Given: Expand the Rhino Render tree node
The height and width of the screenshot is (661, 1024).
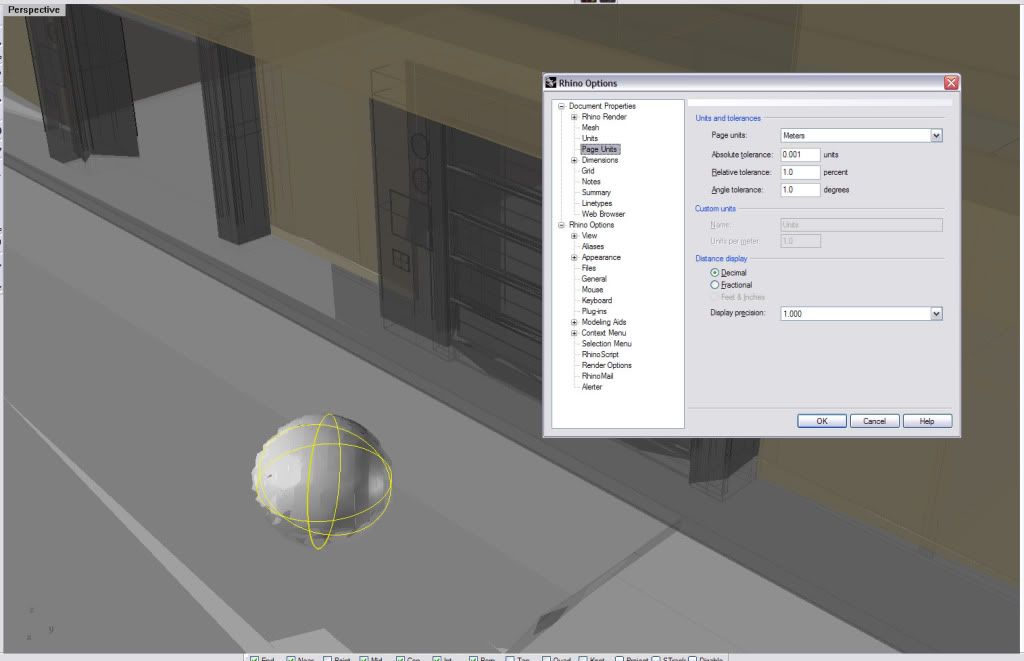Looking at the screenshot, I should (x=574, y=117).
